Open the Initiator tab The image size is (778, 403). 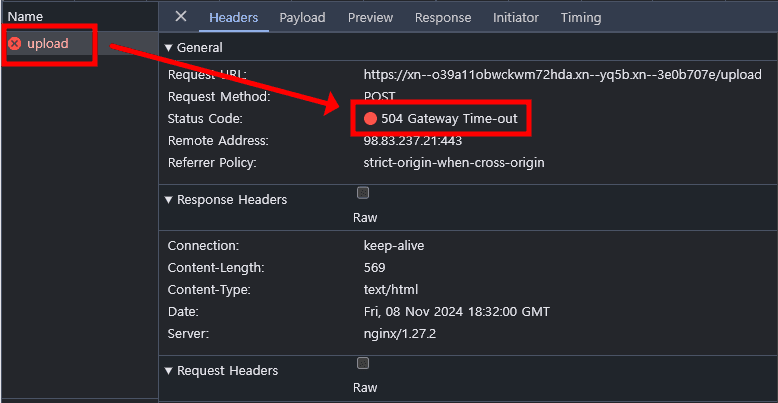[x=515, y=17]
